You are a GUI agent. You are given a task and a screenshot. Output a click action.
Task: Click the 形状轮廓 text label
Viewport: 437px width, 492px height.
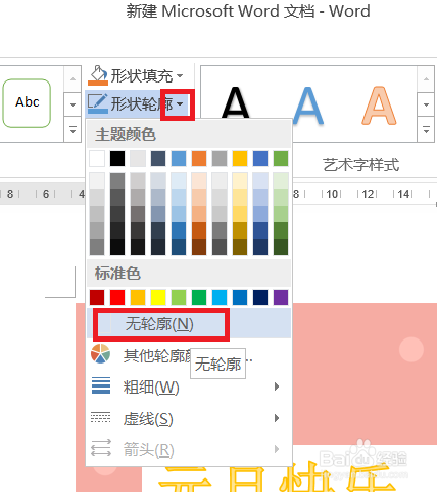click(142, 104)
